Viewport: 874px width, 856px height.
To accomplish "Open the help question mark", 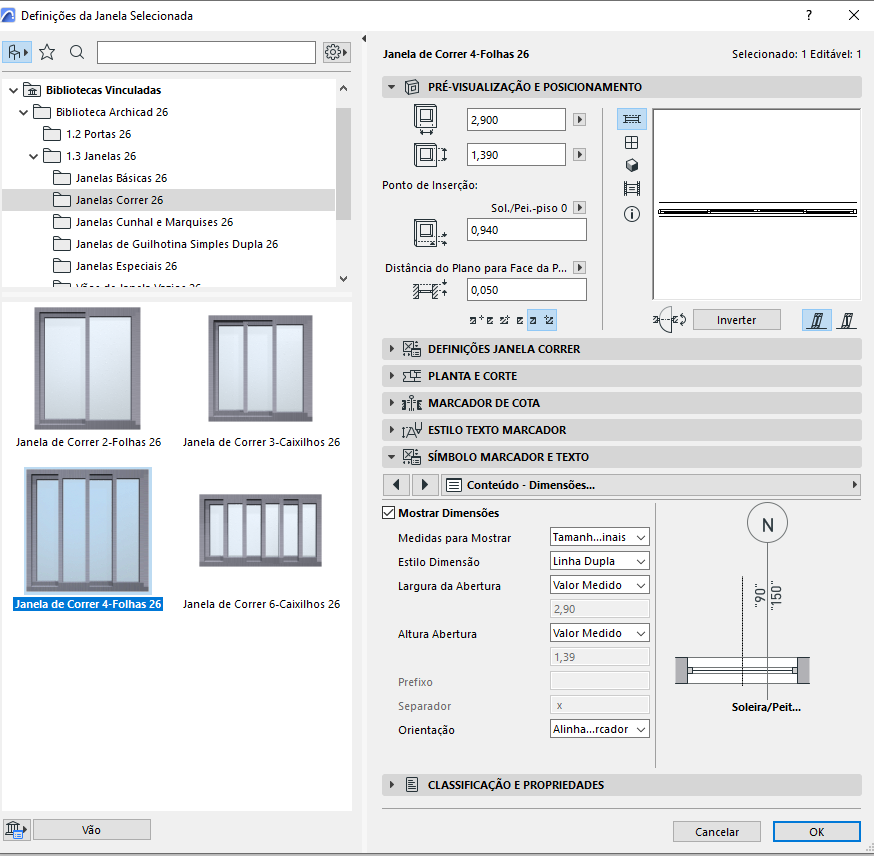I will (809, 15).
